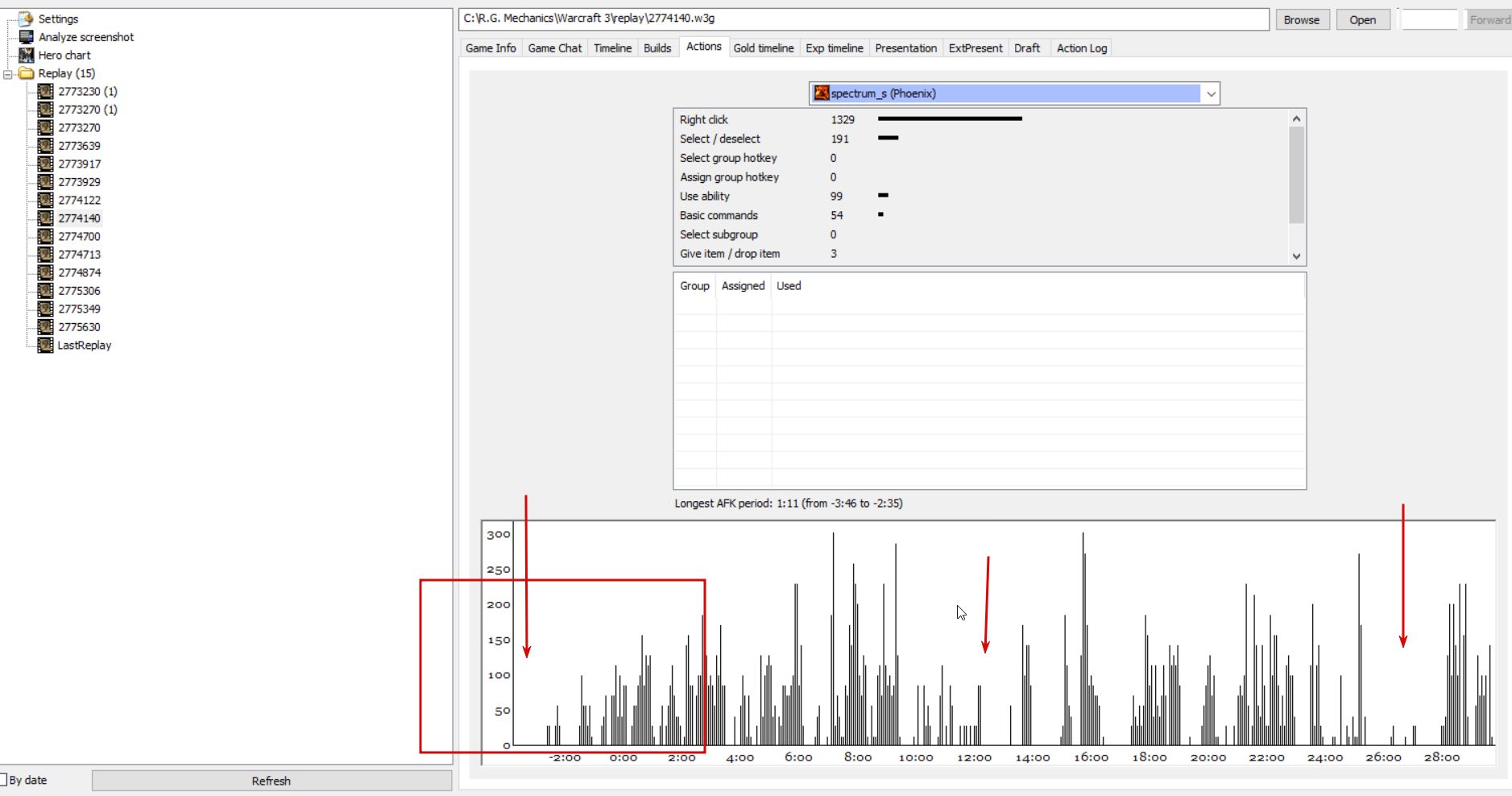Toggle the By date checkbox
The height and width of the screenshot is (796, 1512).
point(3,780)
